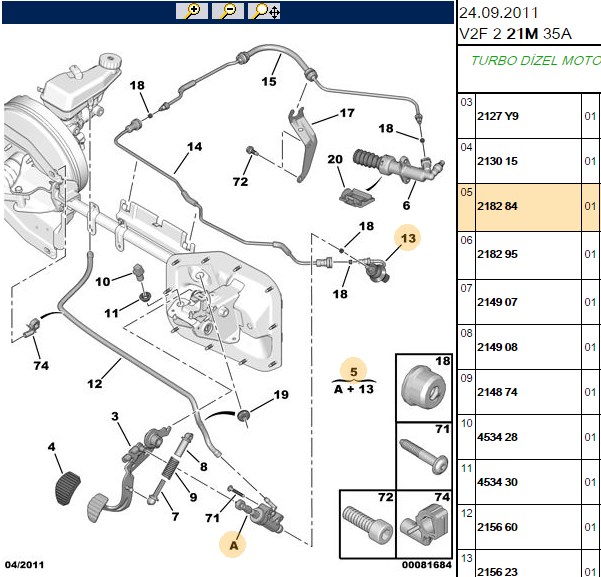Click the highlighted callout 5 above A + 13
The height and width of the screenshot is (577, 601).
tap(353, 371)
